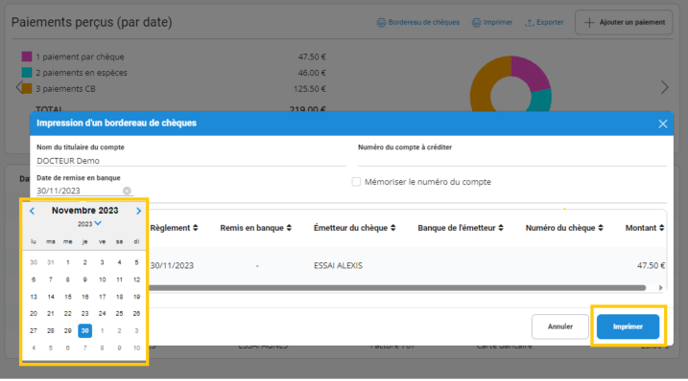The height and width of the screenshot is (381, 688).
Task: Select November 15 in calendar
Action: click(68, 297)
